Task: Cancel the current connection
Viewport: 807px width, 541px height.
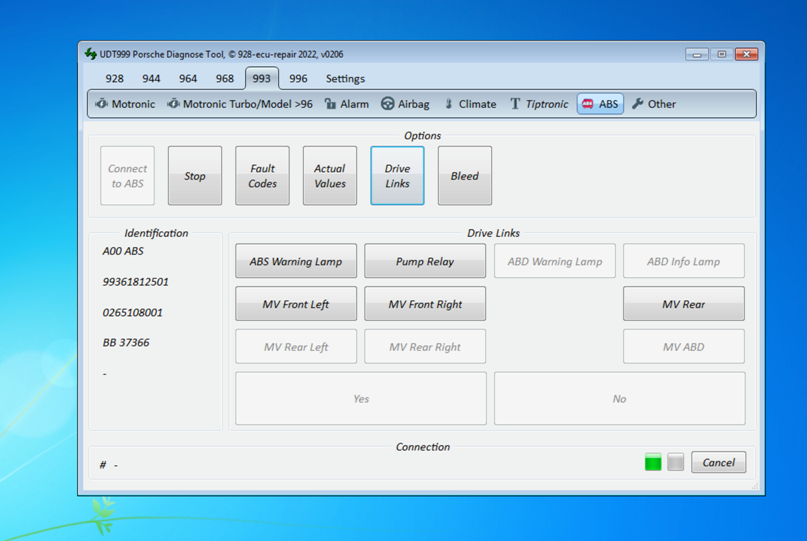Action: pos(718,462)
